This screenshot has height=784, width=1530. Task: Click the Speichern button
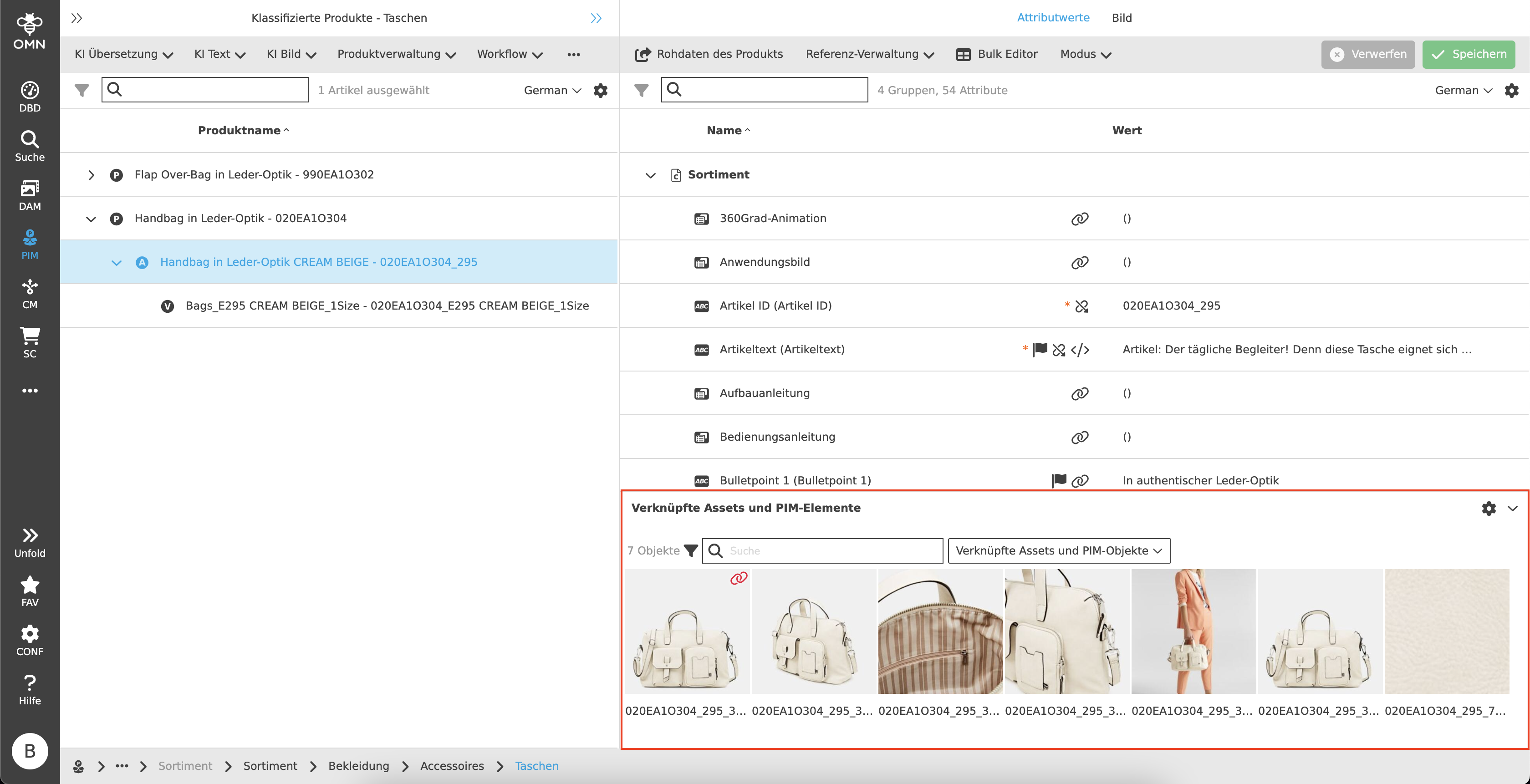[x=1468, y=54]
